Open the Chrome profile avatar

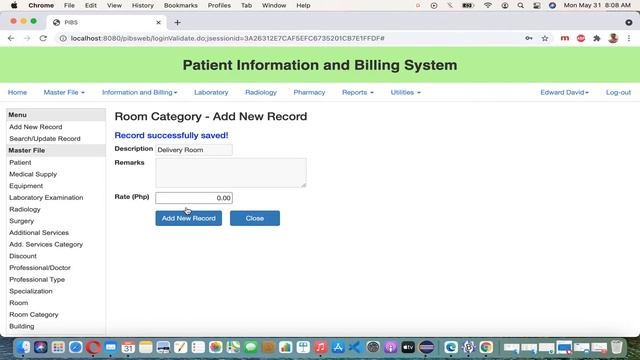613,38
